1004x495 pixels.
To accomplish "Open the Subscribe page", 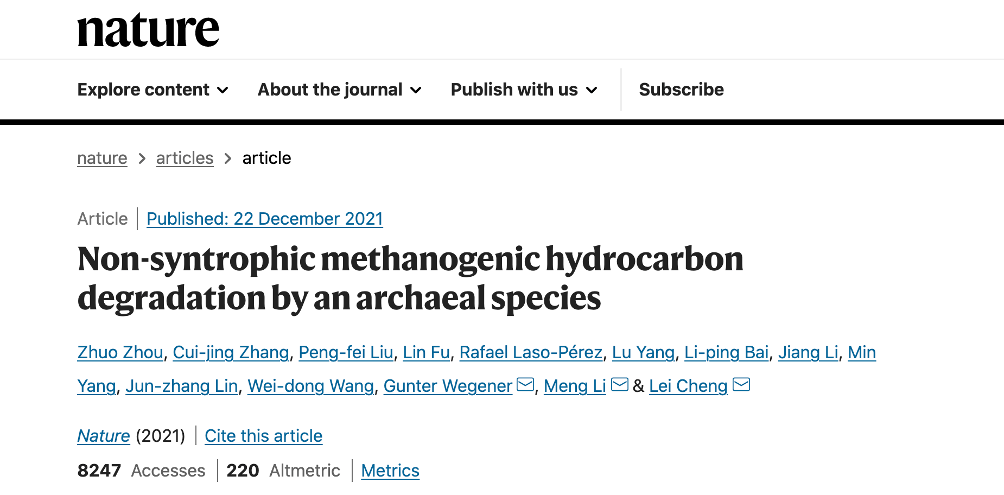I will pyautogui.click(x=681, y=90).
